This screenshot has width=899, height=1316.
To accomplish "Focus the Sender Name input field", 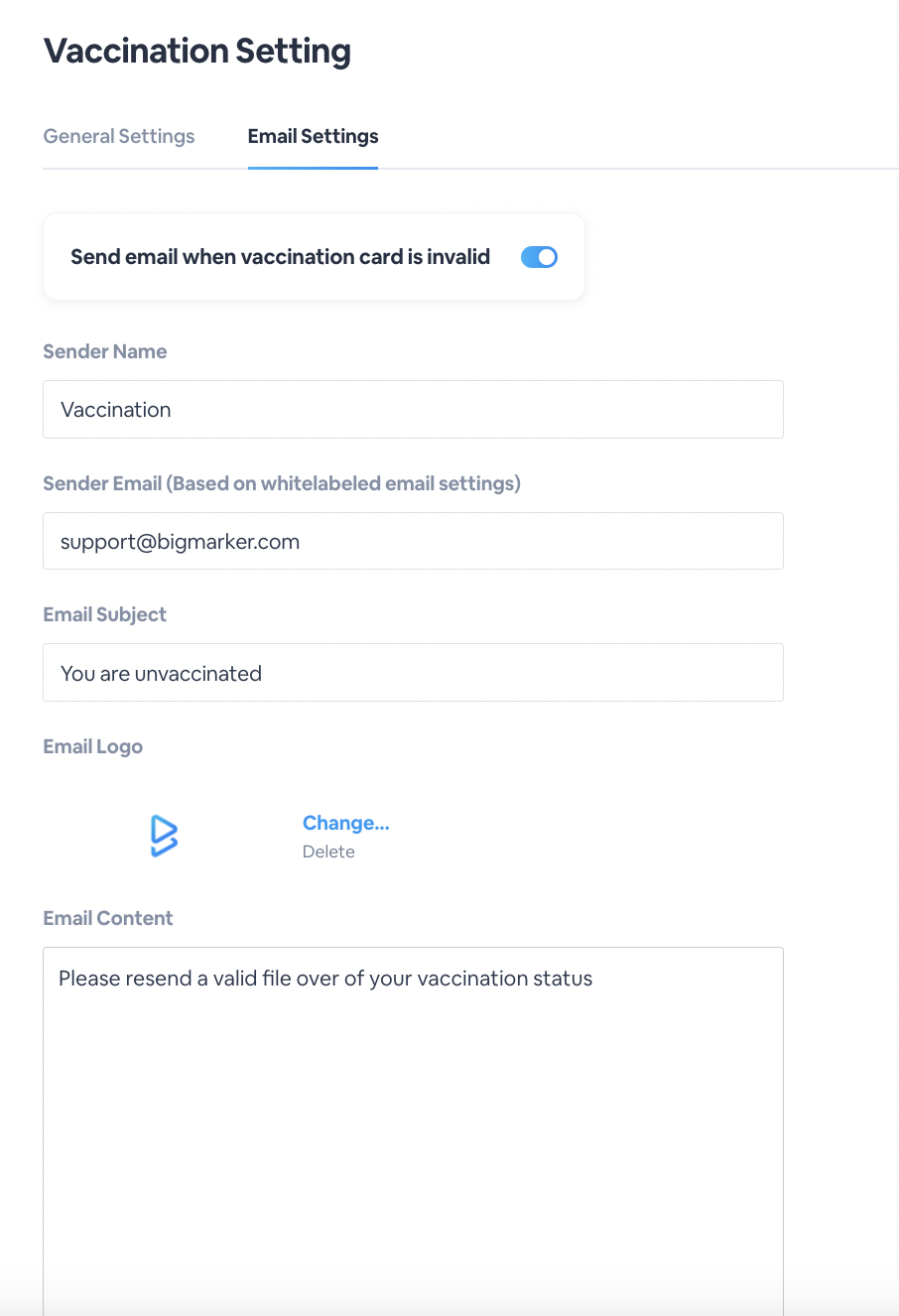I will coord(413,409).
